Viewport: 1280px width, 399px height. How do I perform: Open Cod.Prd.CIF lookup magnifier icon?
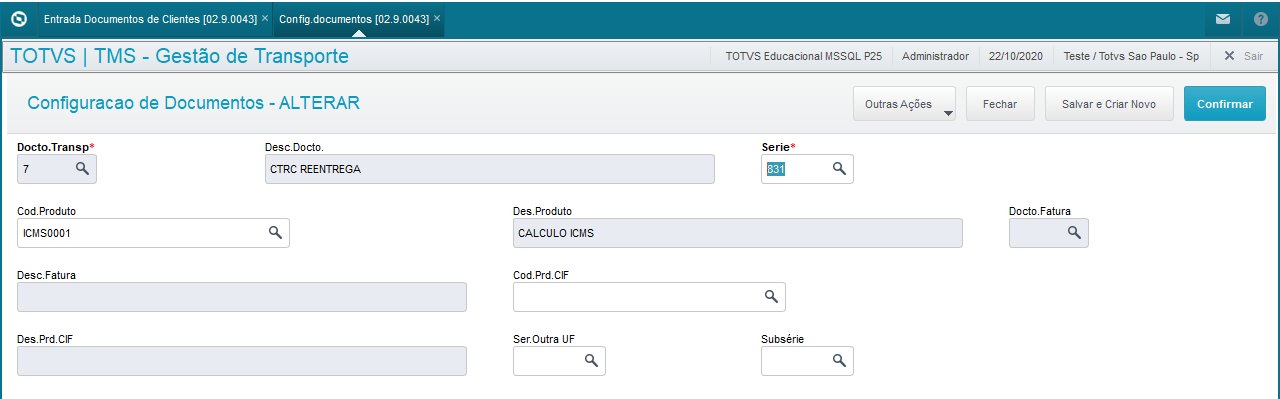pos(771,297)
